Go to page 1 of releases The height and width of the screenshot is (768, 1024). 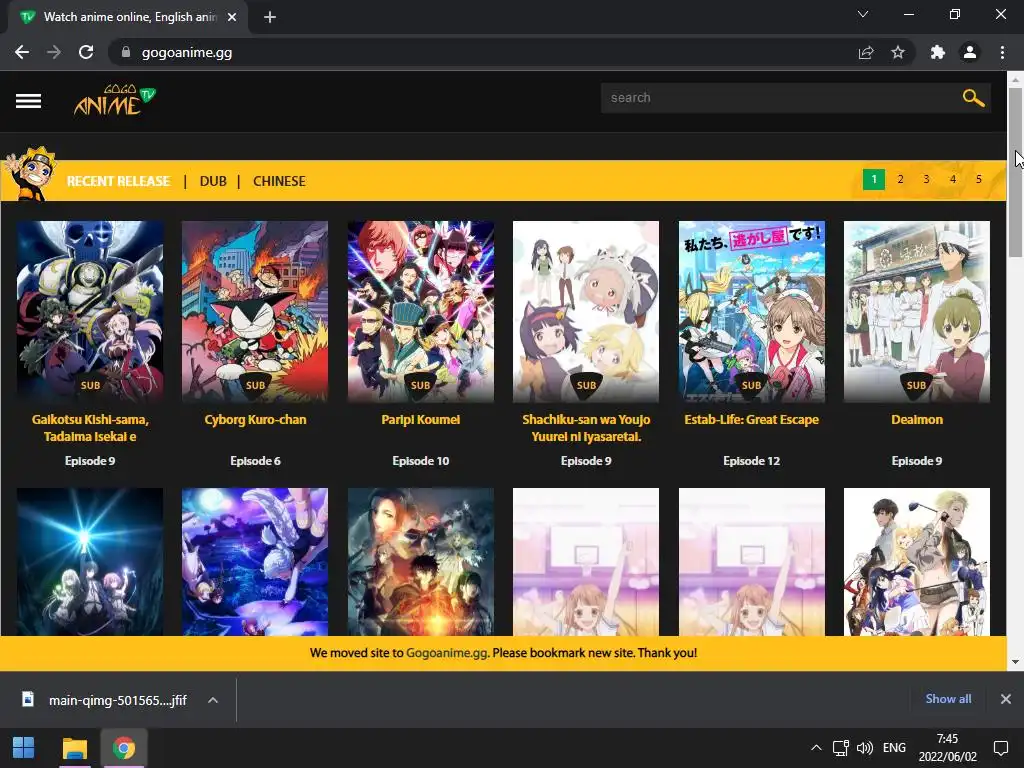pos(874,179)
